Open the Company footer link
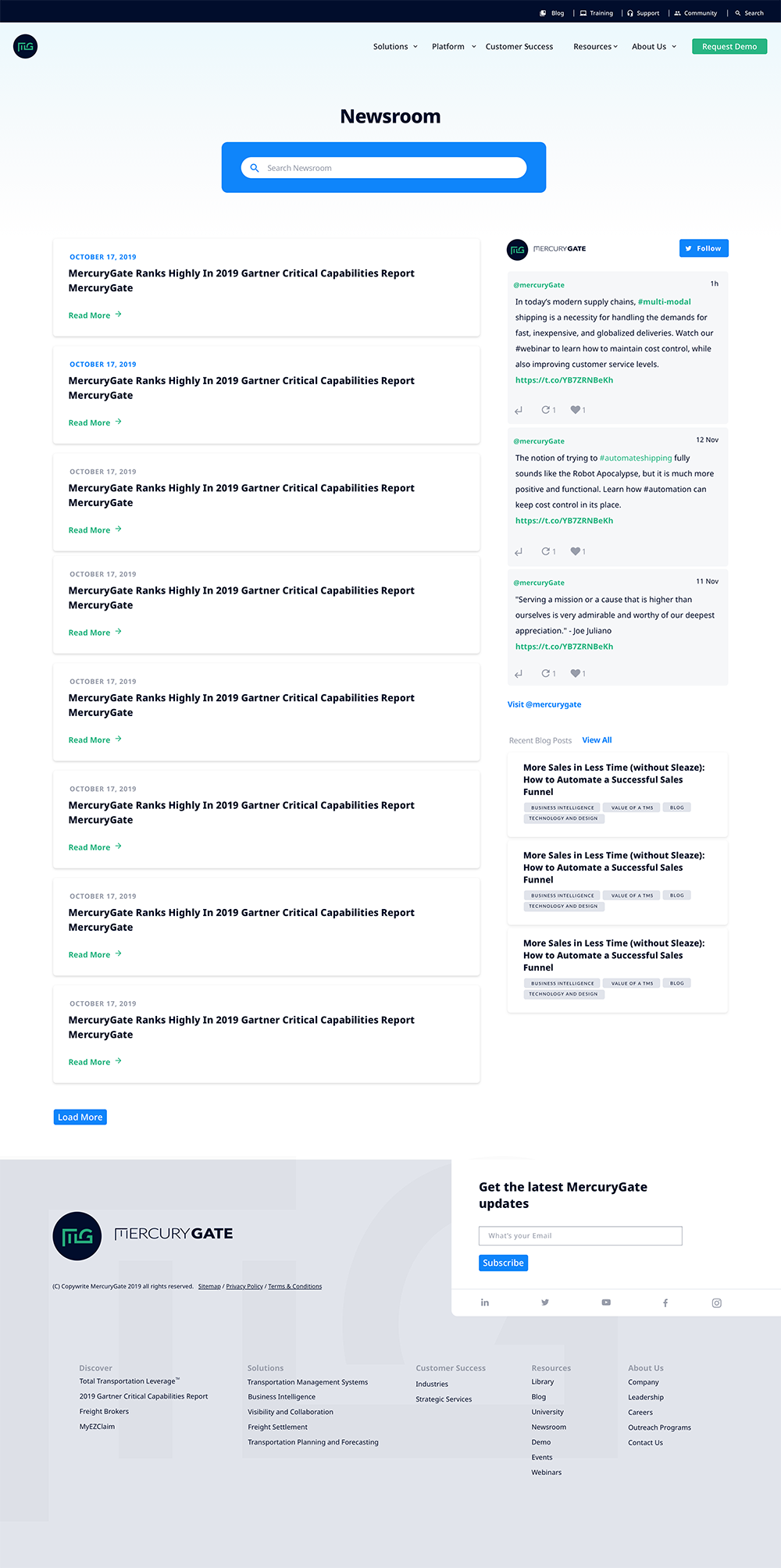This screenshot has height=1568, width=781. (644, 1382)
